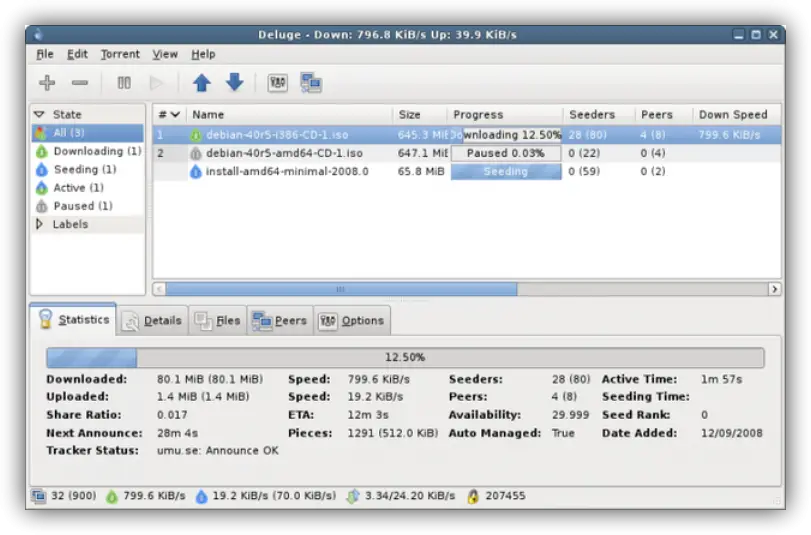Click the Add Torrent plus icon
The width and height of the screenshot is (811, 535).
tap(47, 83)
